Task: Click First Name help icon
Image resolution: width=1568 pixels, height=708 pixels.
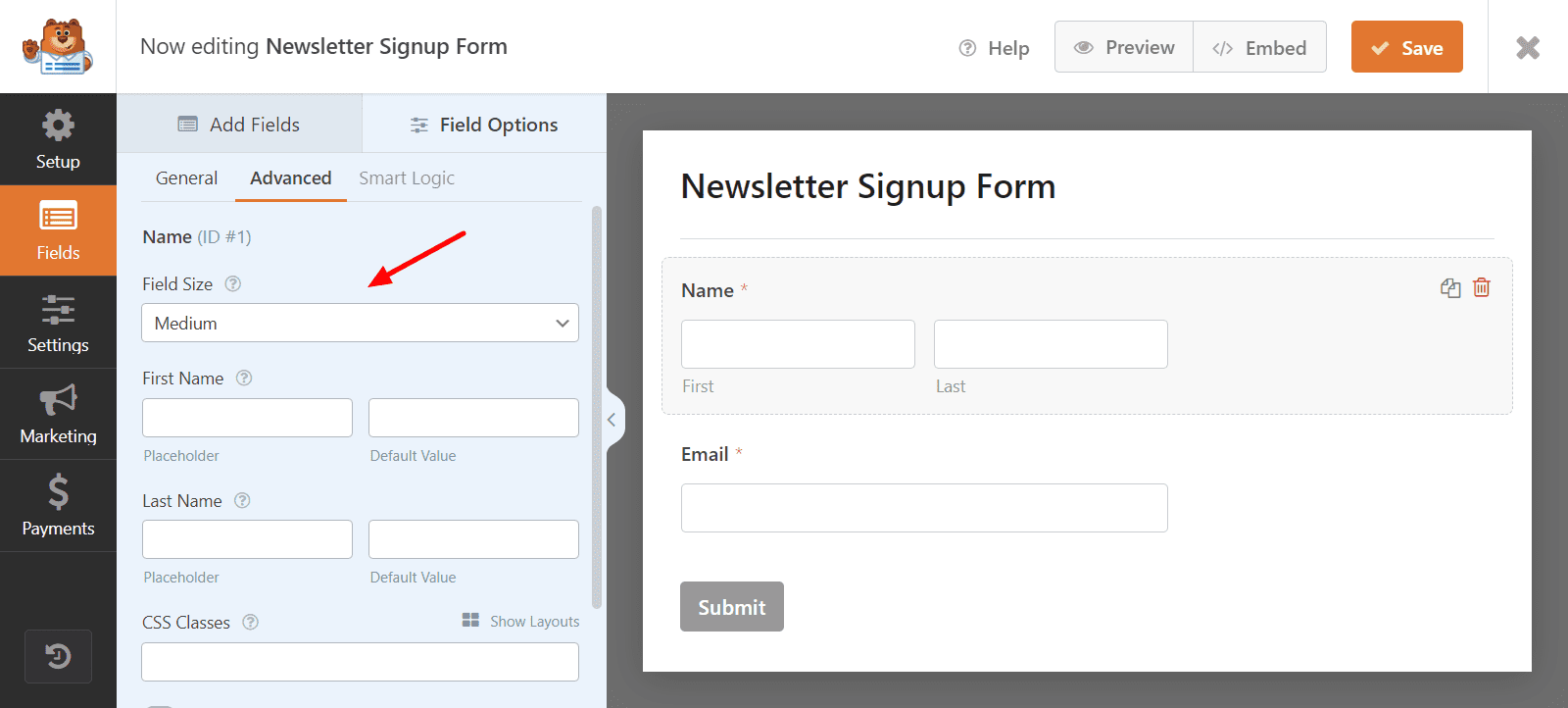Action: click(x=244, y=378)
